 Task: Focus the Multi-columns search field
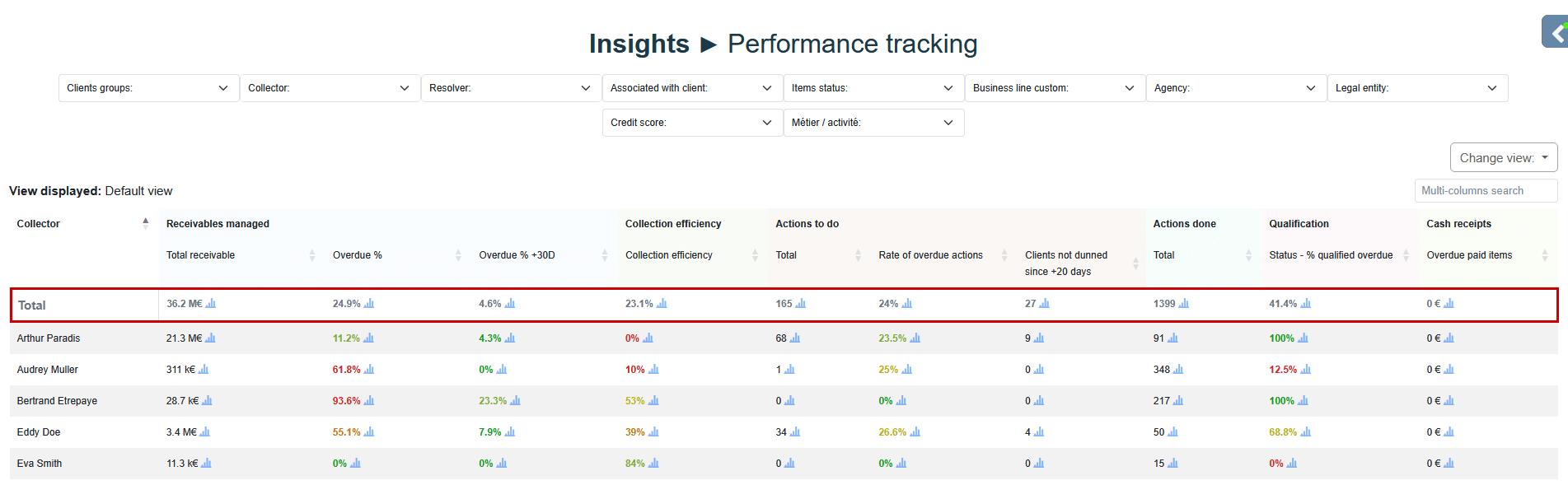tap(1485, 191)
